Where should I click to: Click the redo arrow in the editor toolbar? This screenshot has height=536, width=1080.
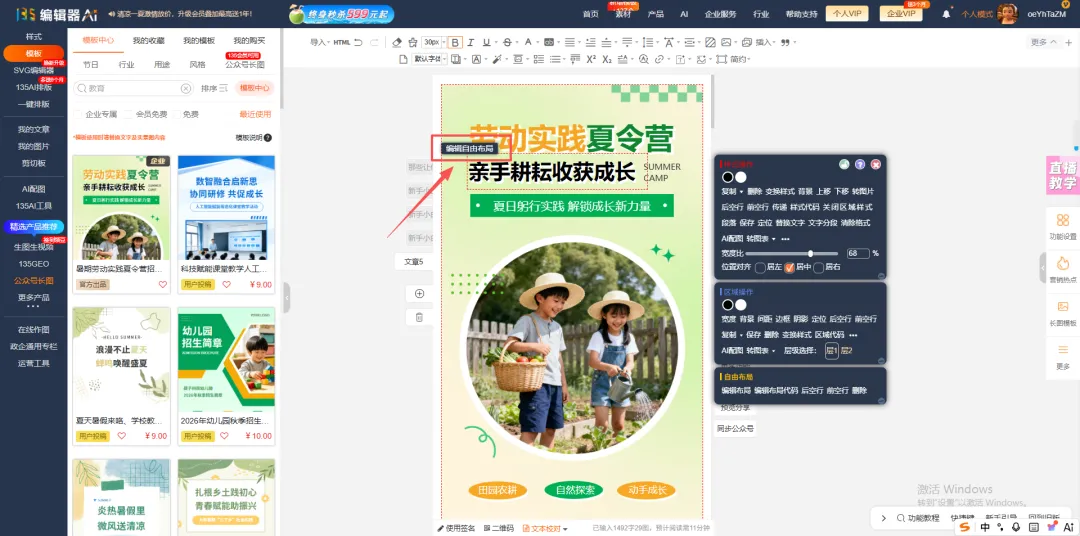[x=374, y=43]
